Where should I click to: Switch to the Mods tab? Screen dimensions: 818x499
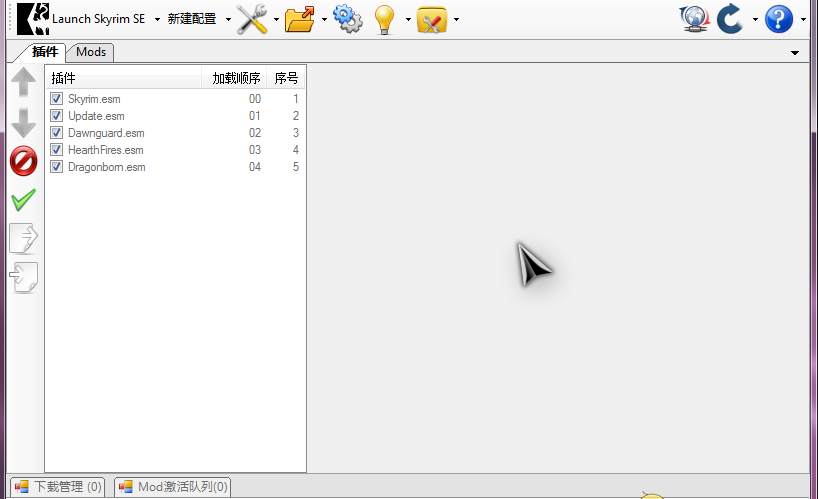pyautogui.click(x=91, y=52)
